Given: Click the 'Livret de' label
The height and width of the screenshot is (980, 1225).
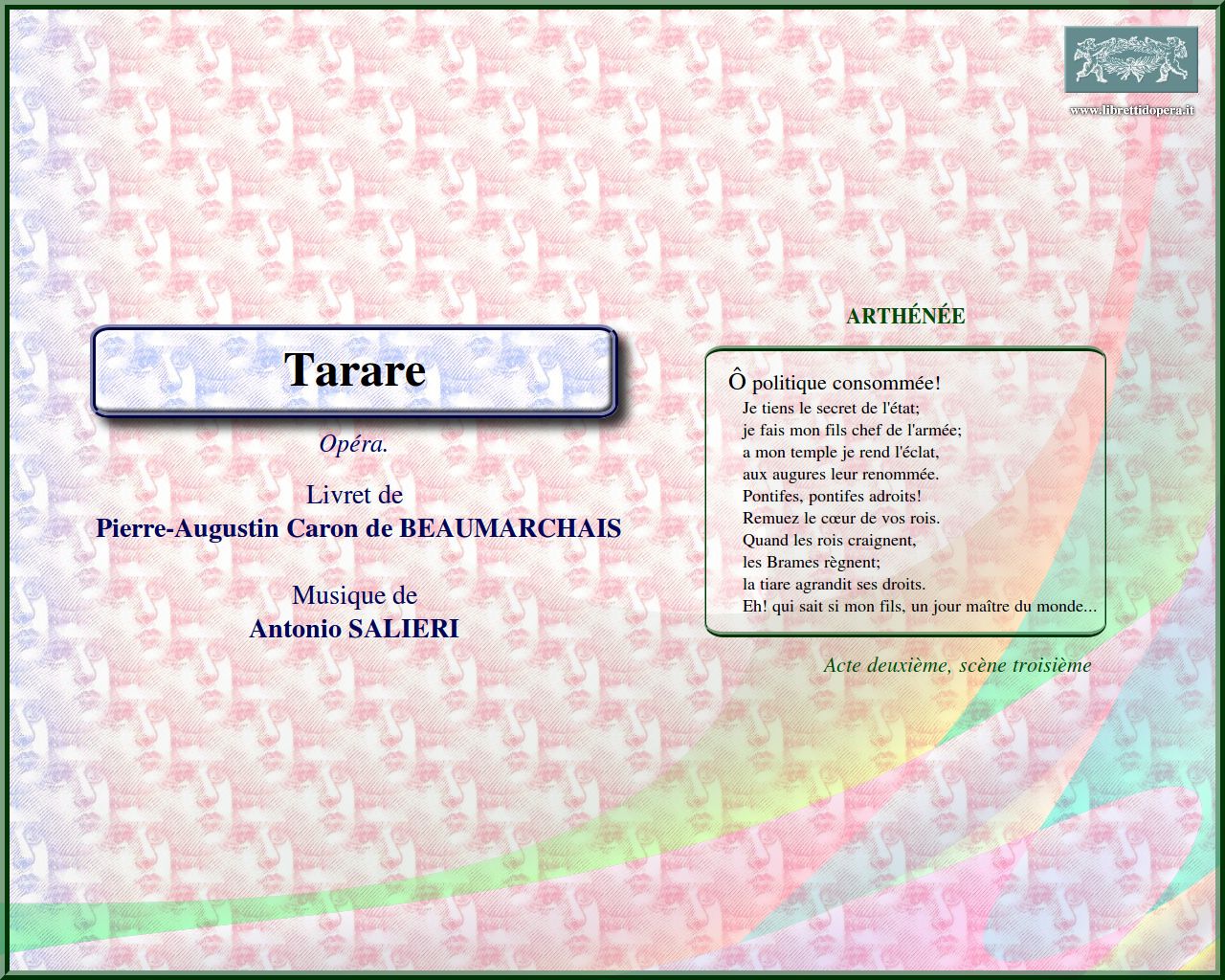Looking at the screenshot, I should pyautogui.click(x=354, y=495).
